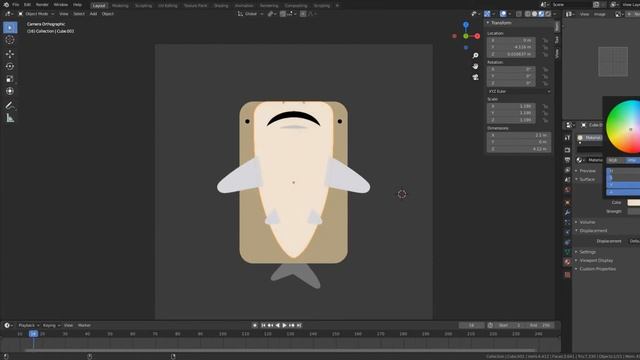
Task: Select the Annotate tool
Action: click(x=10, y=105)
